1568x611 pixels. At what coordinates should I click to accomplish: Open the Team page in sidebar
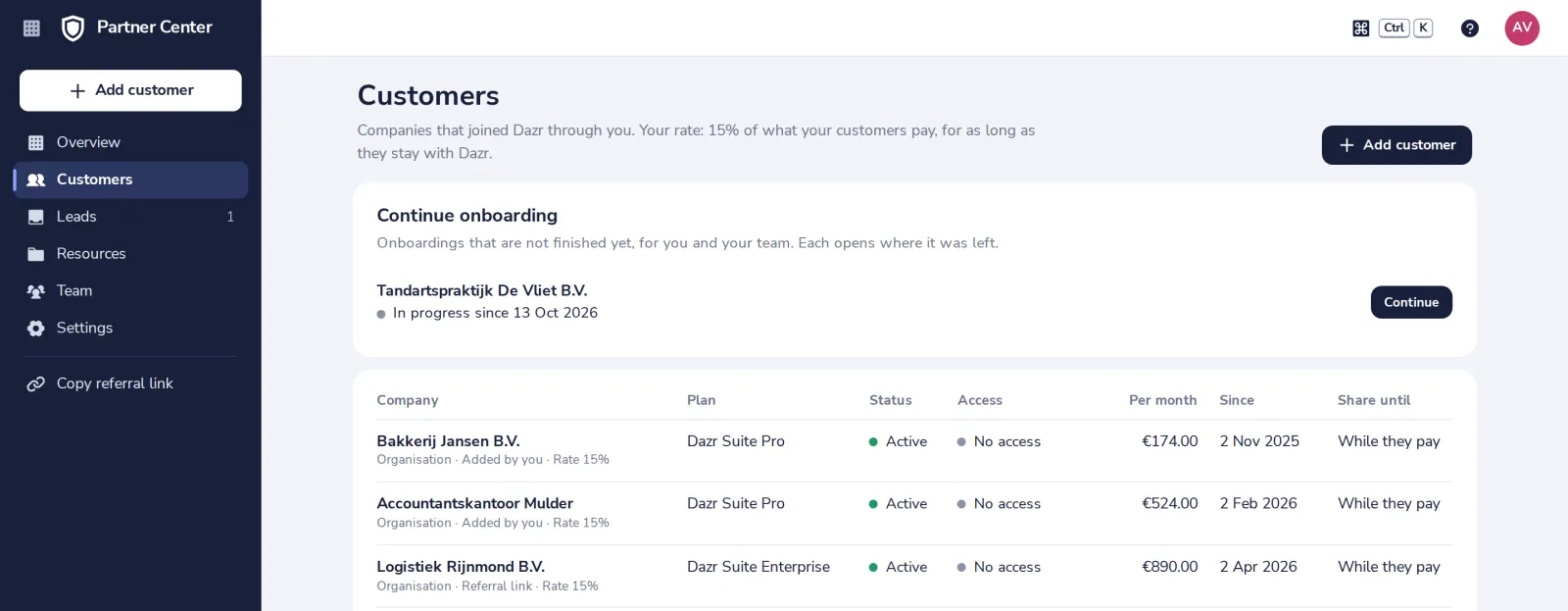coord(131,291)
